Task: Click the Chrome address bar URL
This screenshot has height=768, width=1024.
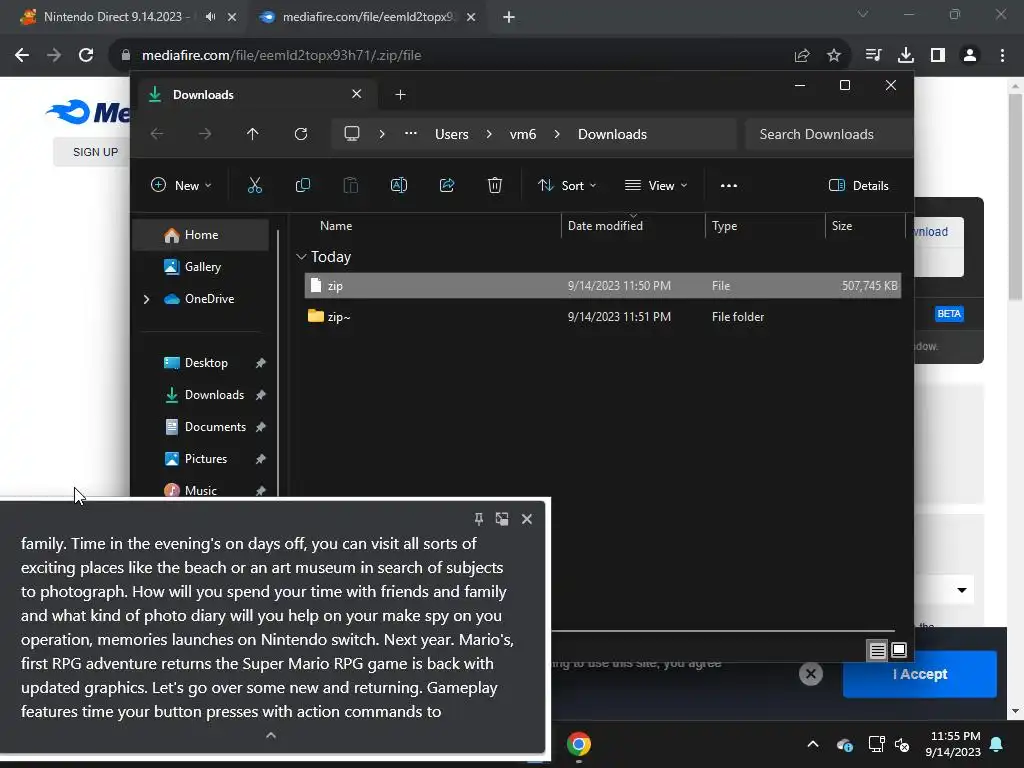Action: tap(281, 55)
